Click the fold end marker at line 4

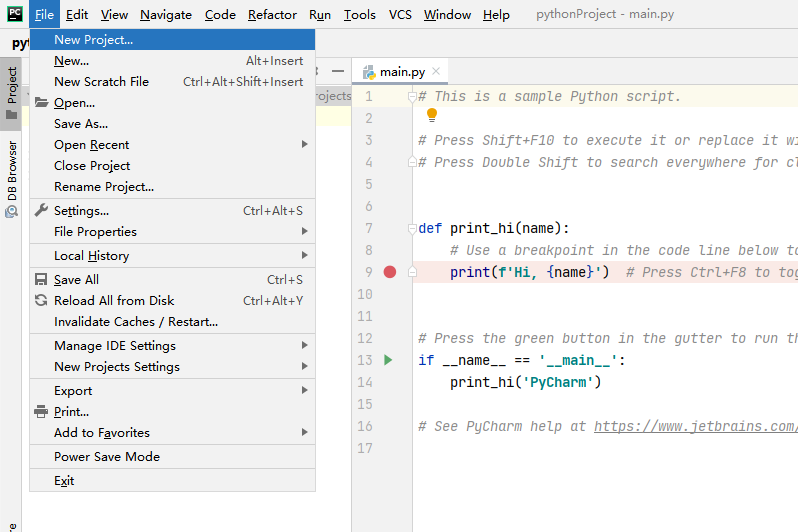pos(412,162)
